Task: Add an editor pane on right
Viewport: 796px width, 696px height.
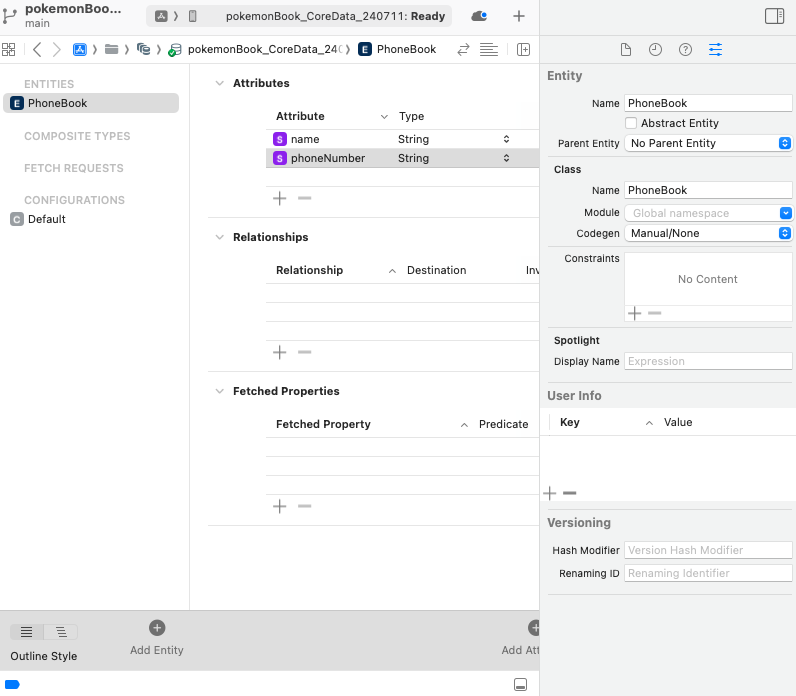Action: [523, 49]
